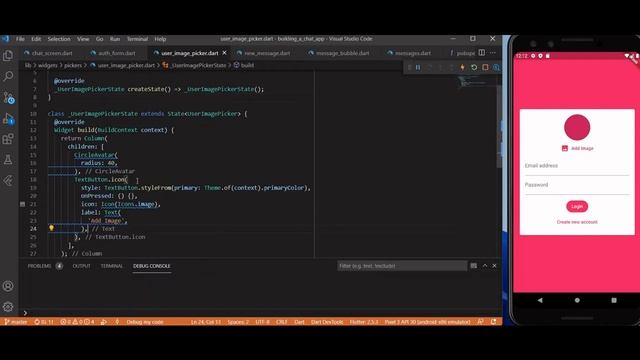640x360 pixels.
Task: Focus the debug console filter field
Action: tap(402, 266)
